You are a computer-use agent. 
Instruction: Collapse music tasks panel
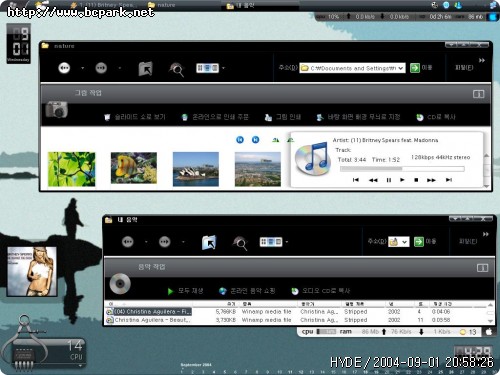click(482, 268)
